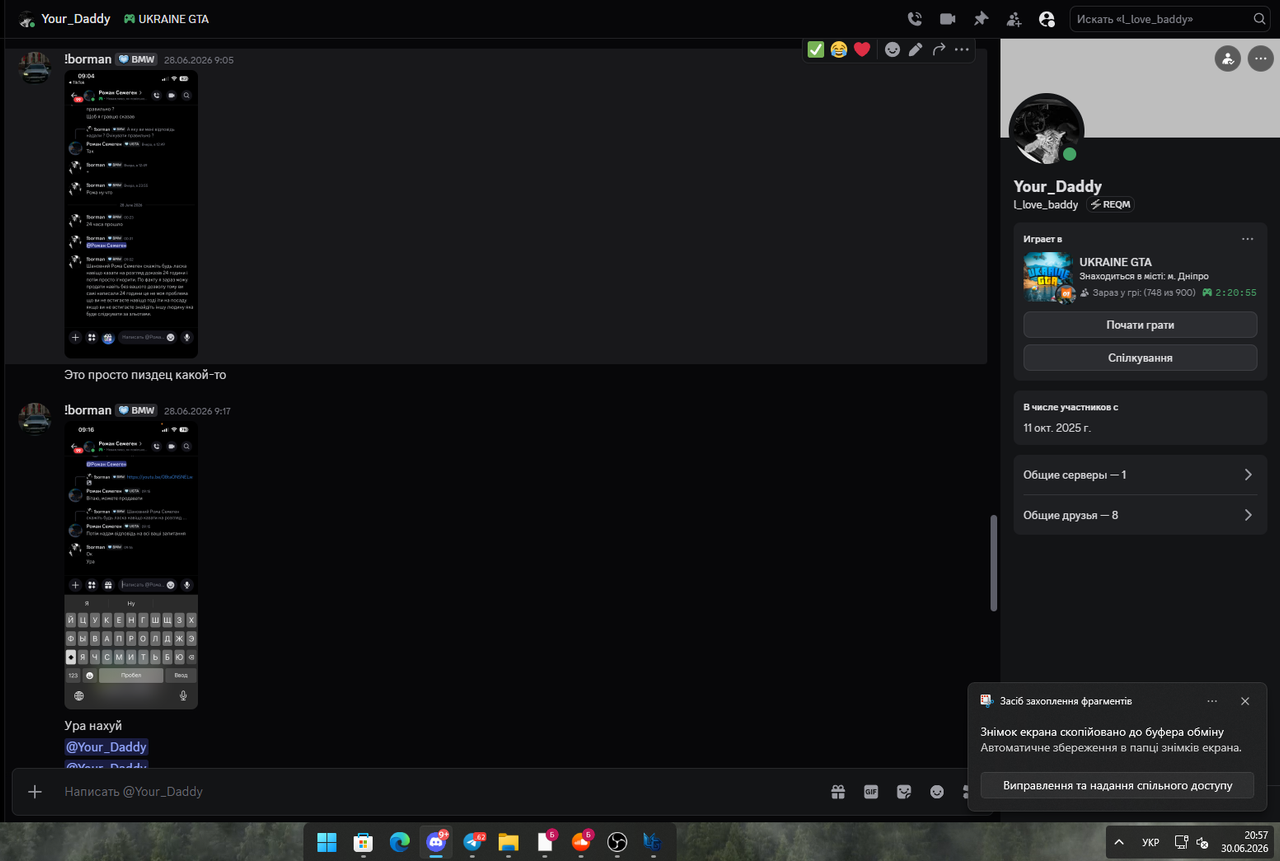Viewport: 1280px width, 861px height.
Task: Click !borman username on 9:05 message
Action: [88, 59]
